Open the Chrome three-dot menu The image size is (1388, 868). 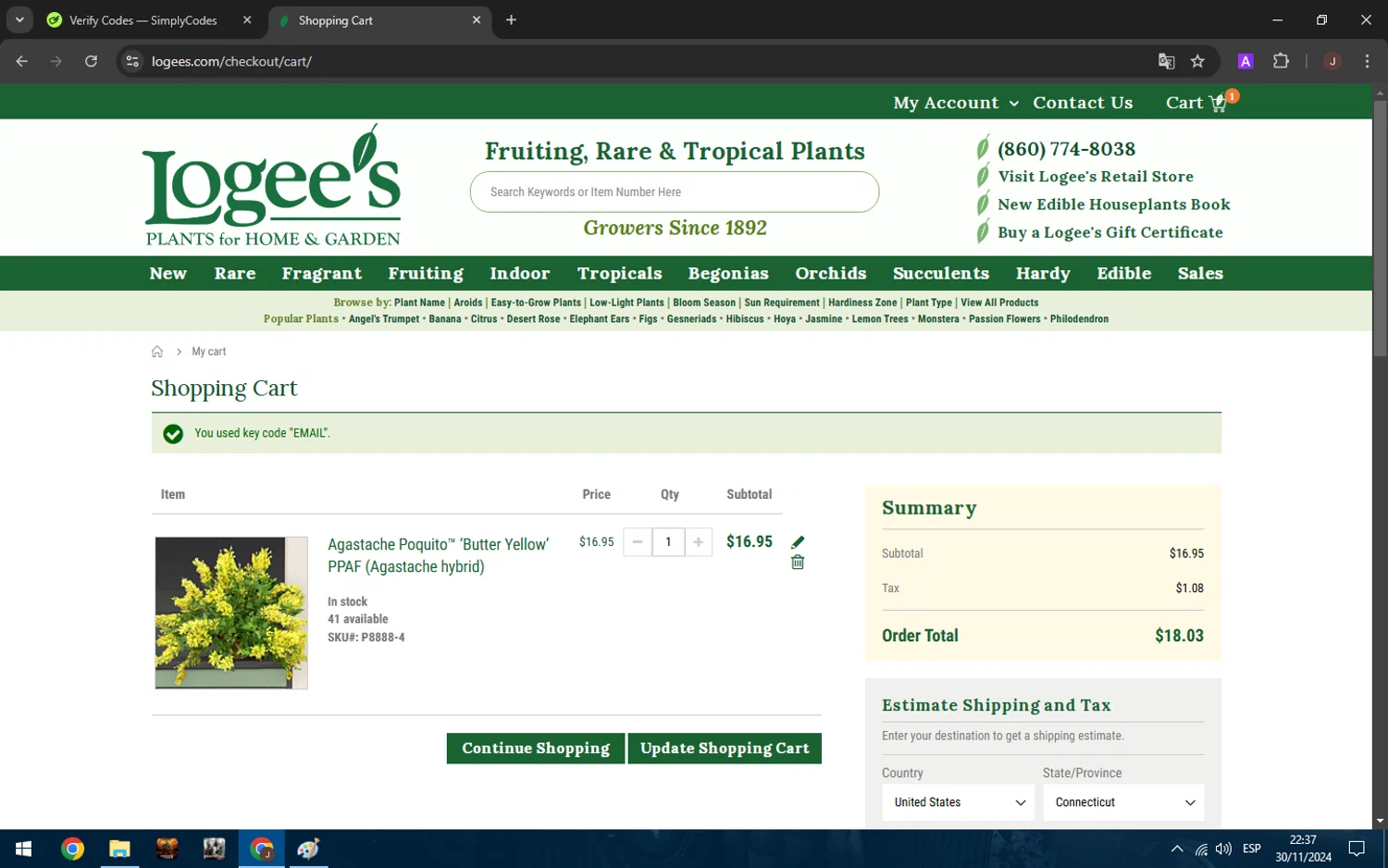(1367, 61)
